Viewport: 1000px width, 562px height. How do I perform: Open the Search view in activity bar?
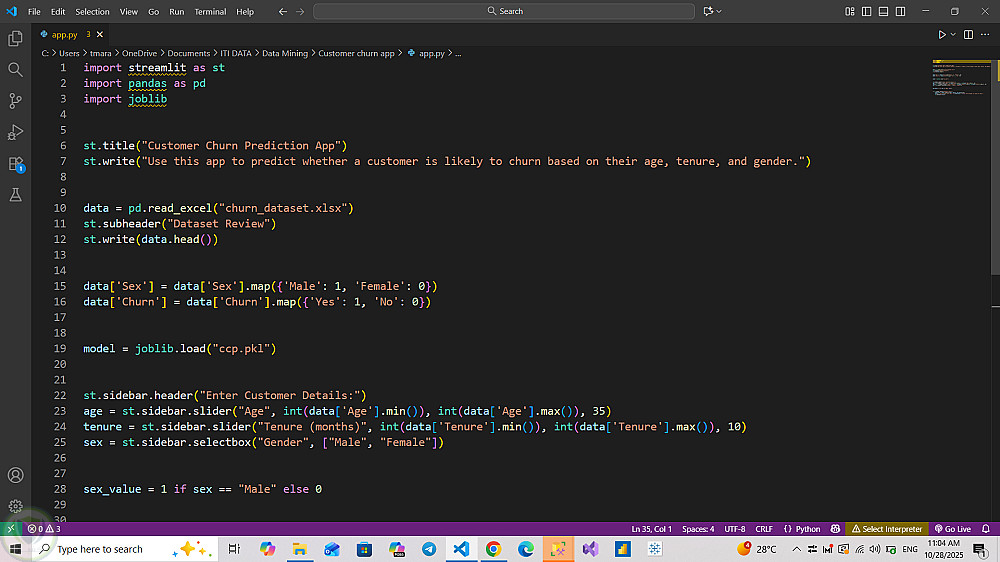[x=15, y=69]
